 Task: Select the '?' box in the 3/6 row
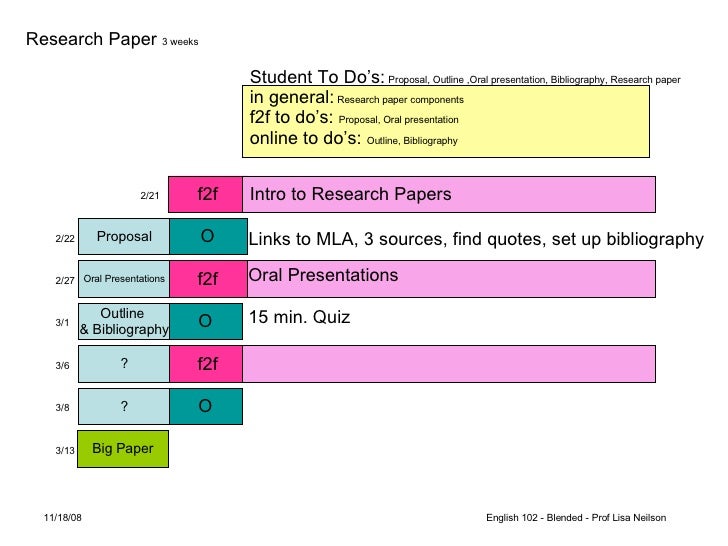[x=124, y=364]
